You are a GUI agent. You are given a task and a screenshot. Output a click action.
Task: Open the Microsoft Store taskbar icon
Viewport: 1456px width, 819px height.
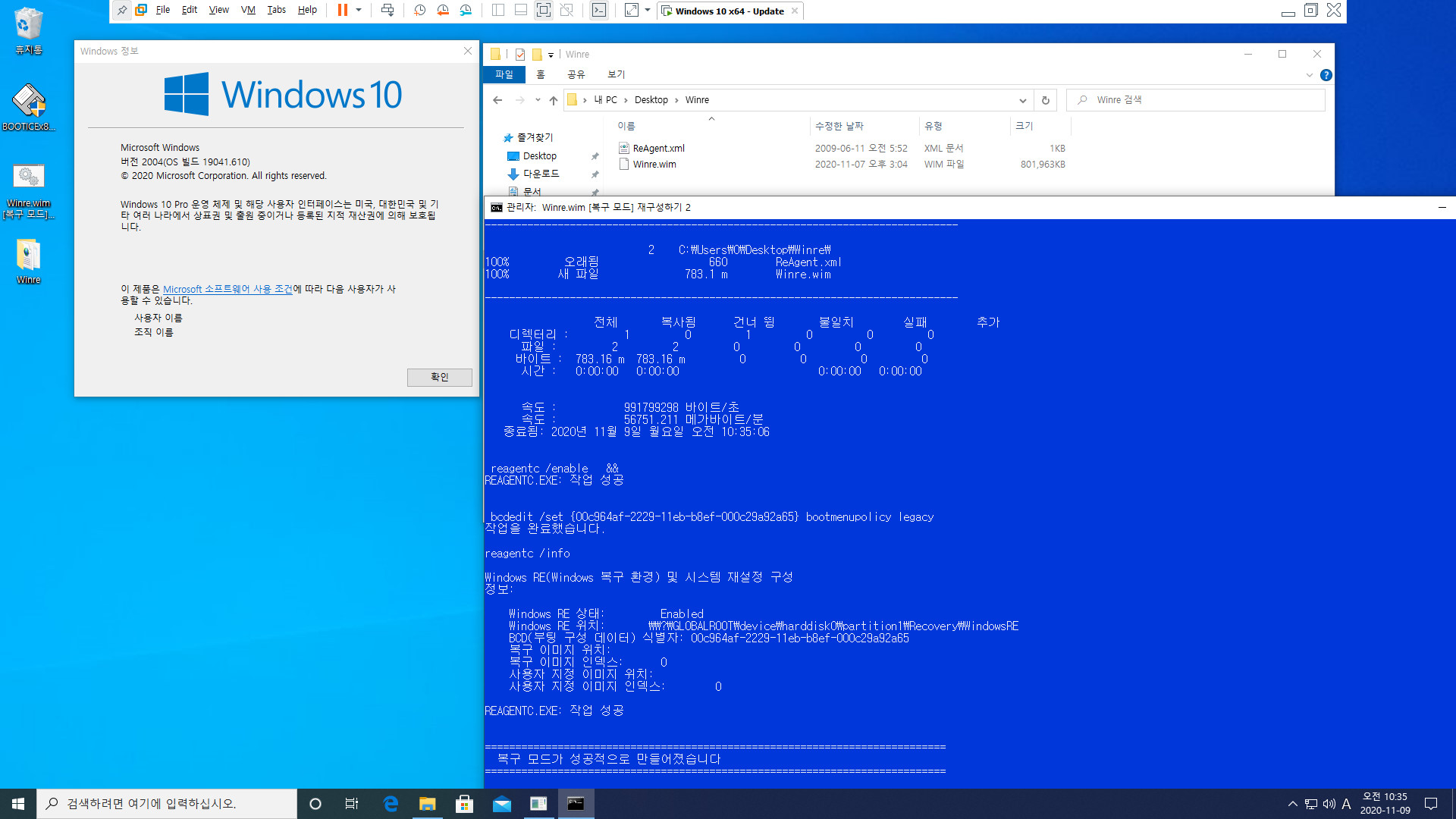tap(465, 804)
